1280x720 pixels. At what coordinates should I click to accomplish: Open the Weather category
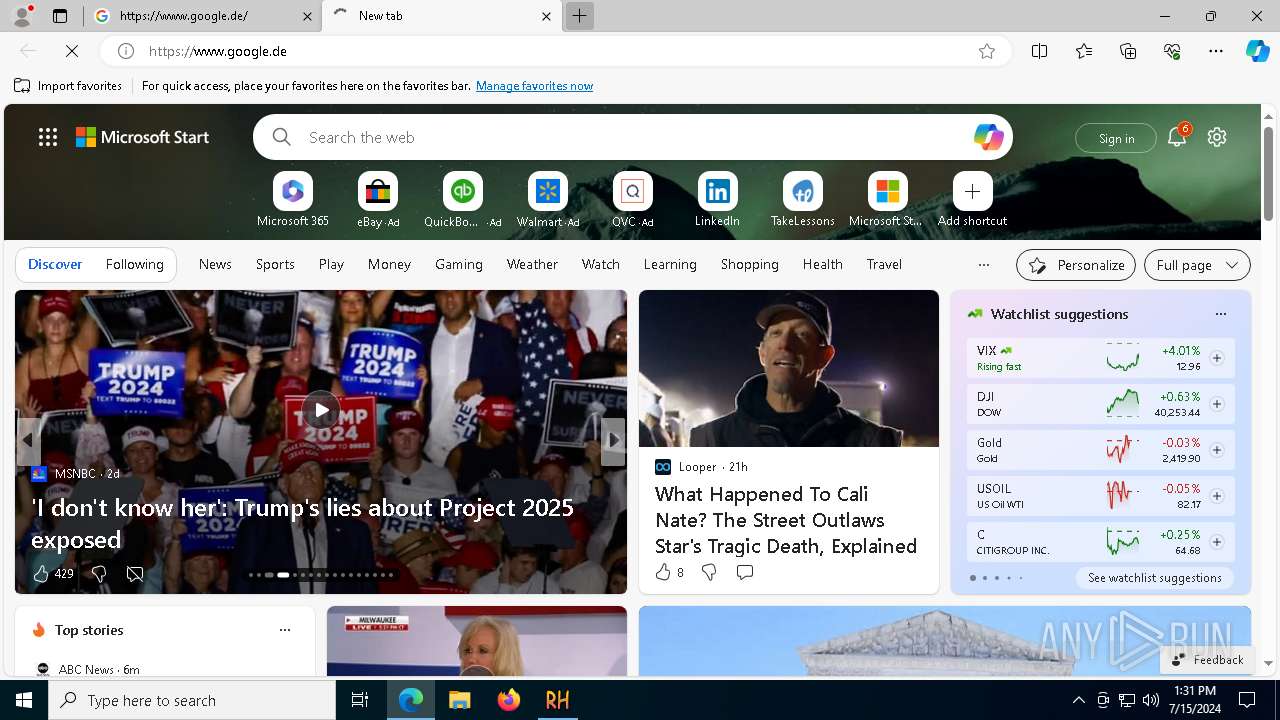coord(532,264)
